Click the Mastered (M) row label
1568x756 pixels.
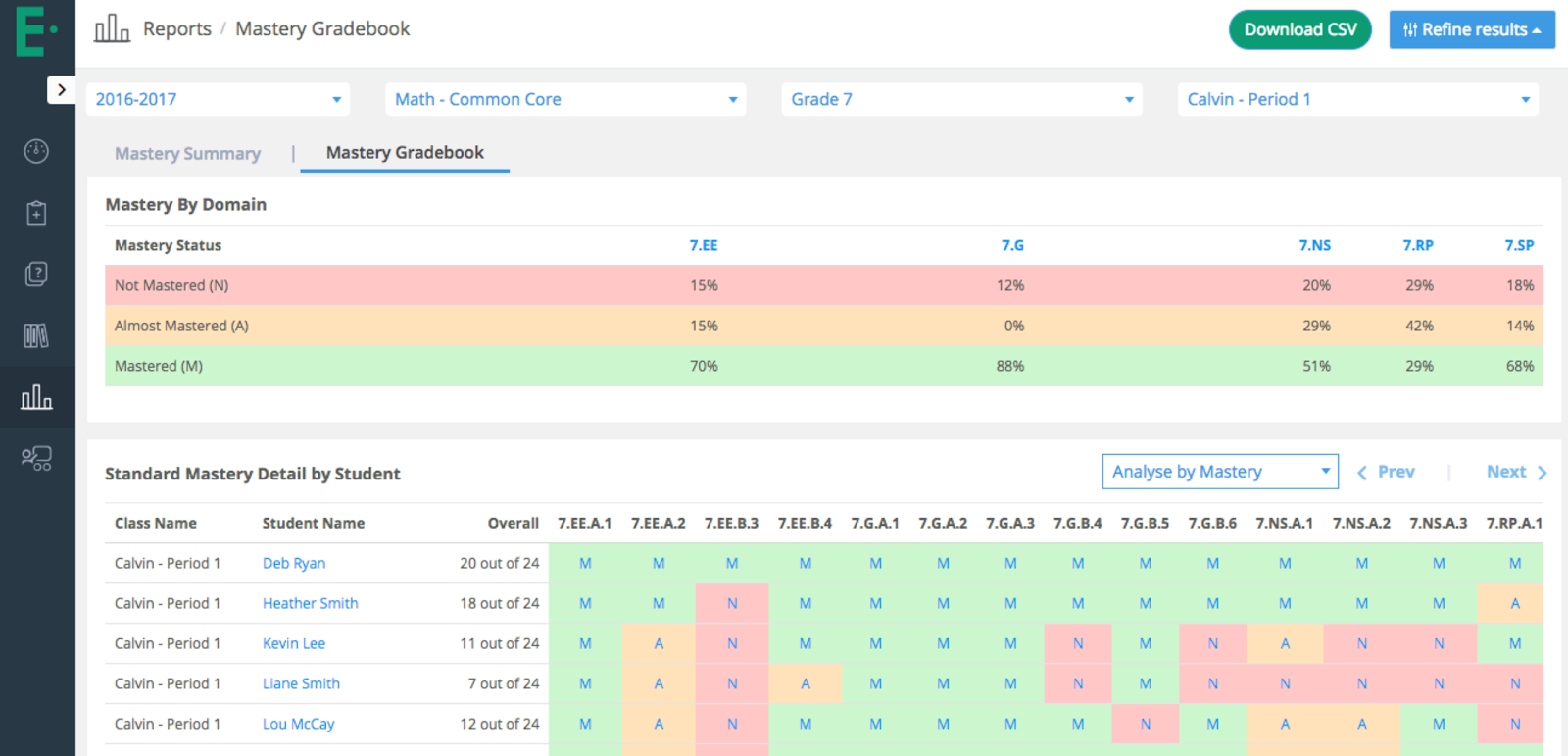[x=159, y=366]
